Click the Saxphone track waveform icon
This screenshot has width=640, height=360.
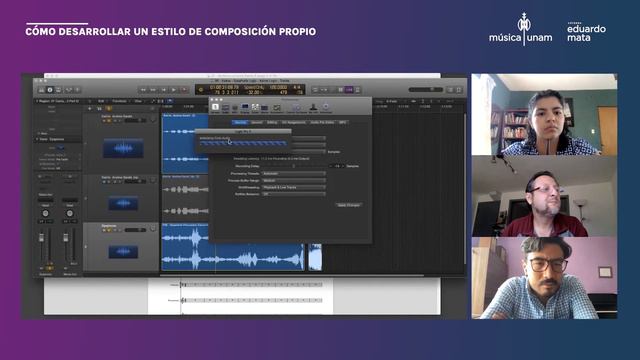pos(123,251)
